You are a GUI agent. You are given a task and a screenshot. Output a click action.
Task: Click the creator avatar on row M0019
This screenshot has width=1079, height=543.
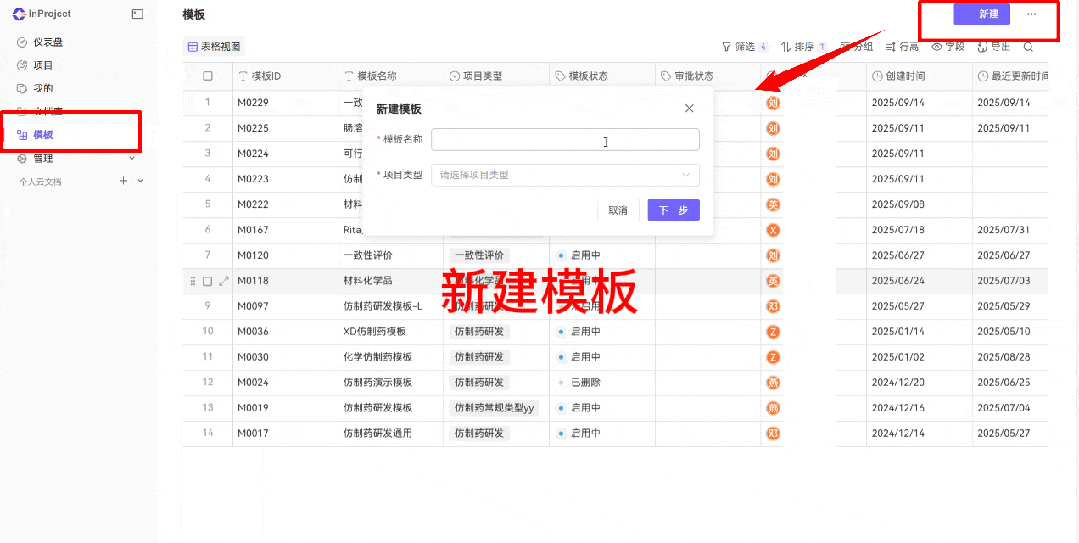(x=773, y=408)
